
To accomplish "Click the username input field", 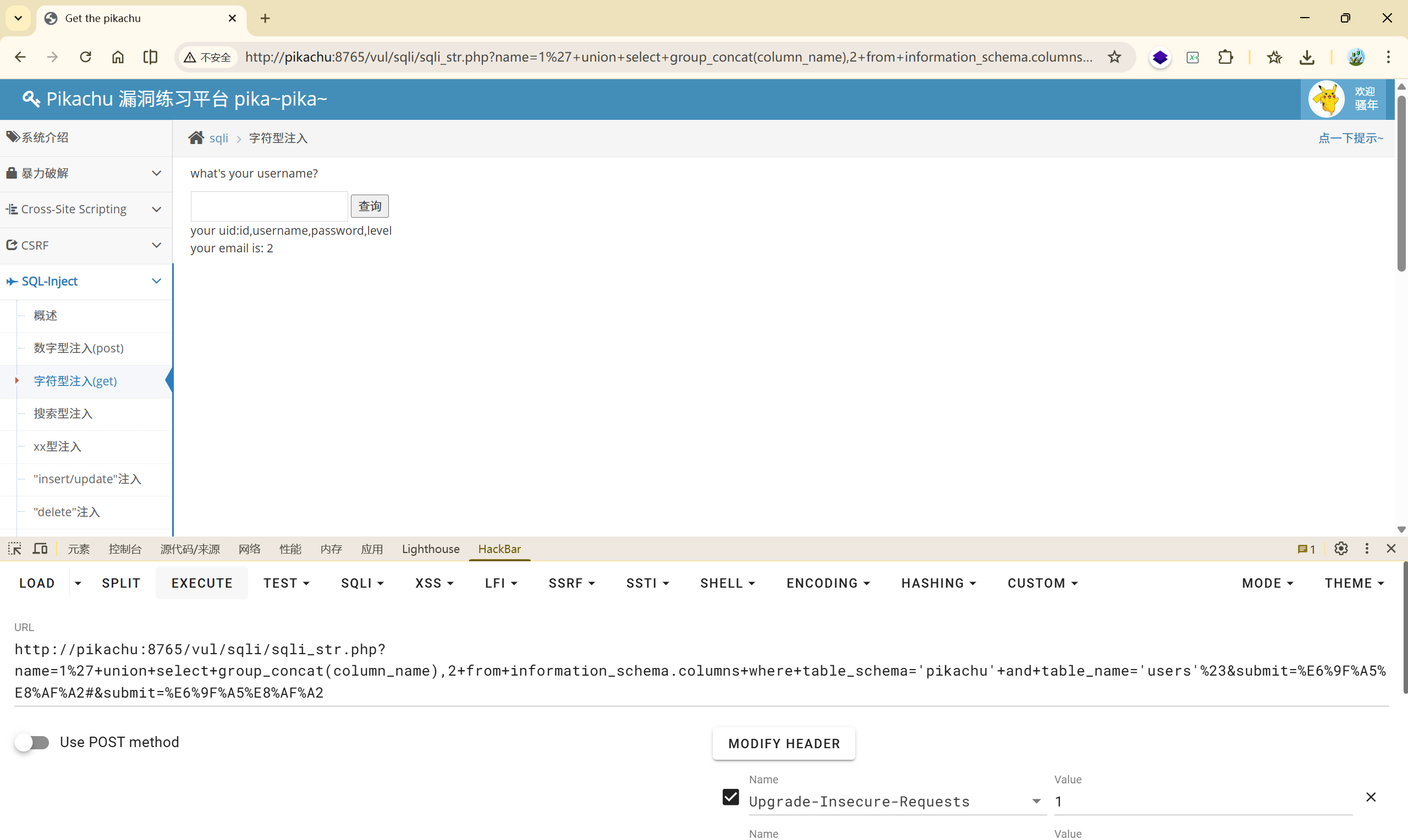I will coord(269,206).
